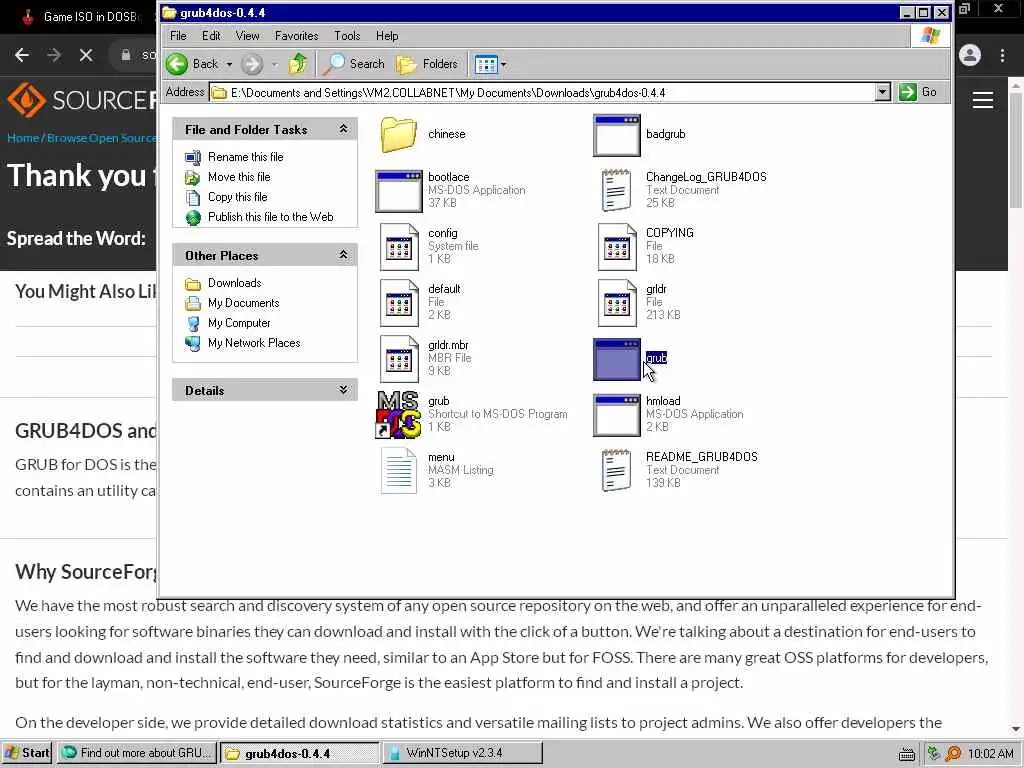Open the Edit menu
The width and height of the screenshot is (1024, 768).
click(x=211, y=36)
